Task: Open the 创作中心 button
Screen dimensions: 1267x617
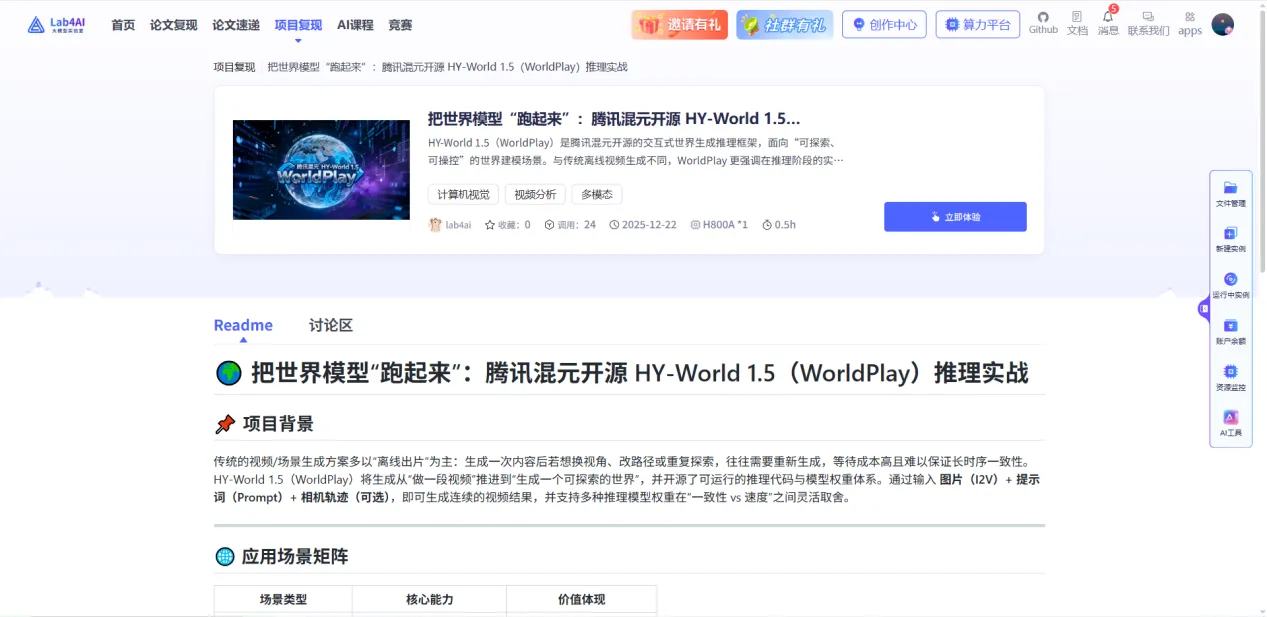Action: 884,24
